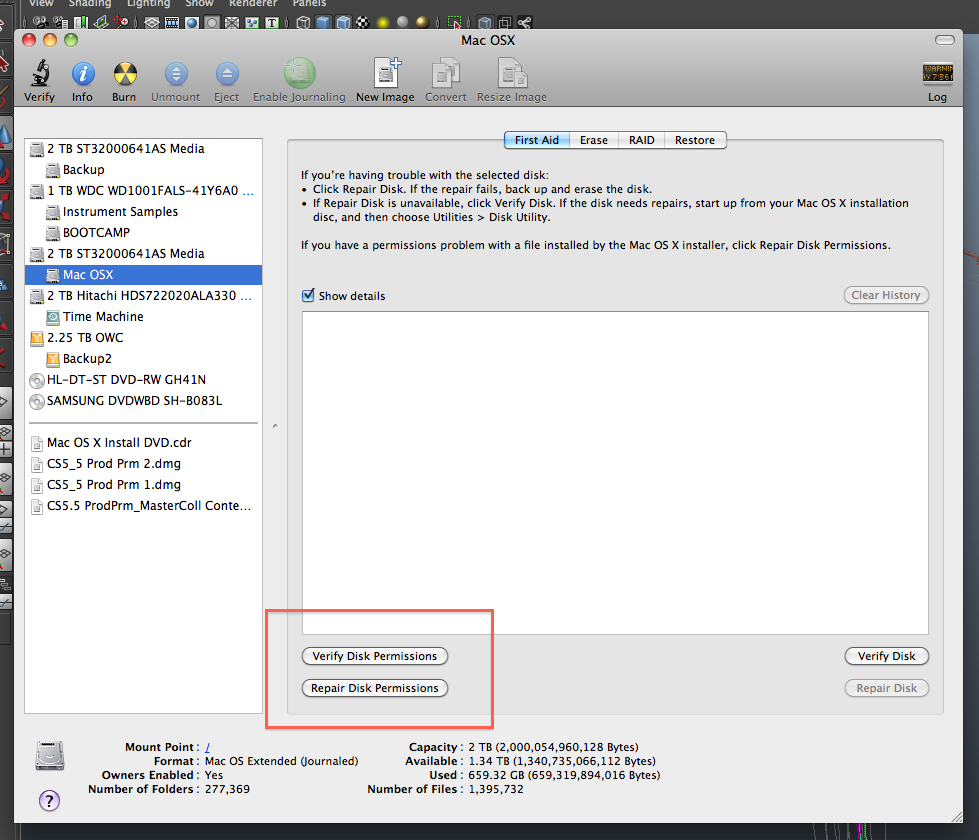Click Maya's yellow use-all-lights sphere icon
Screen dimensions: 979x840
tap(383, 22)
